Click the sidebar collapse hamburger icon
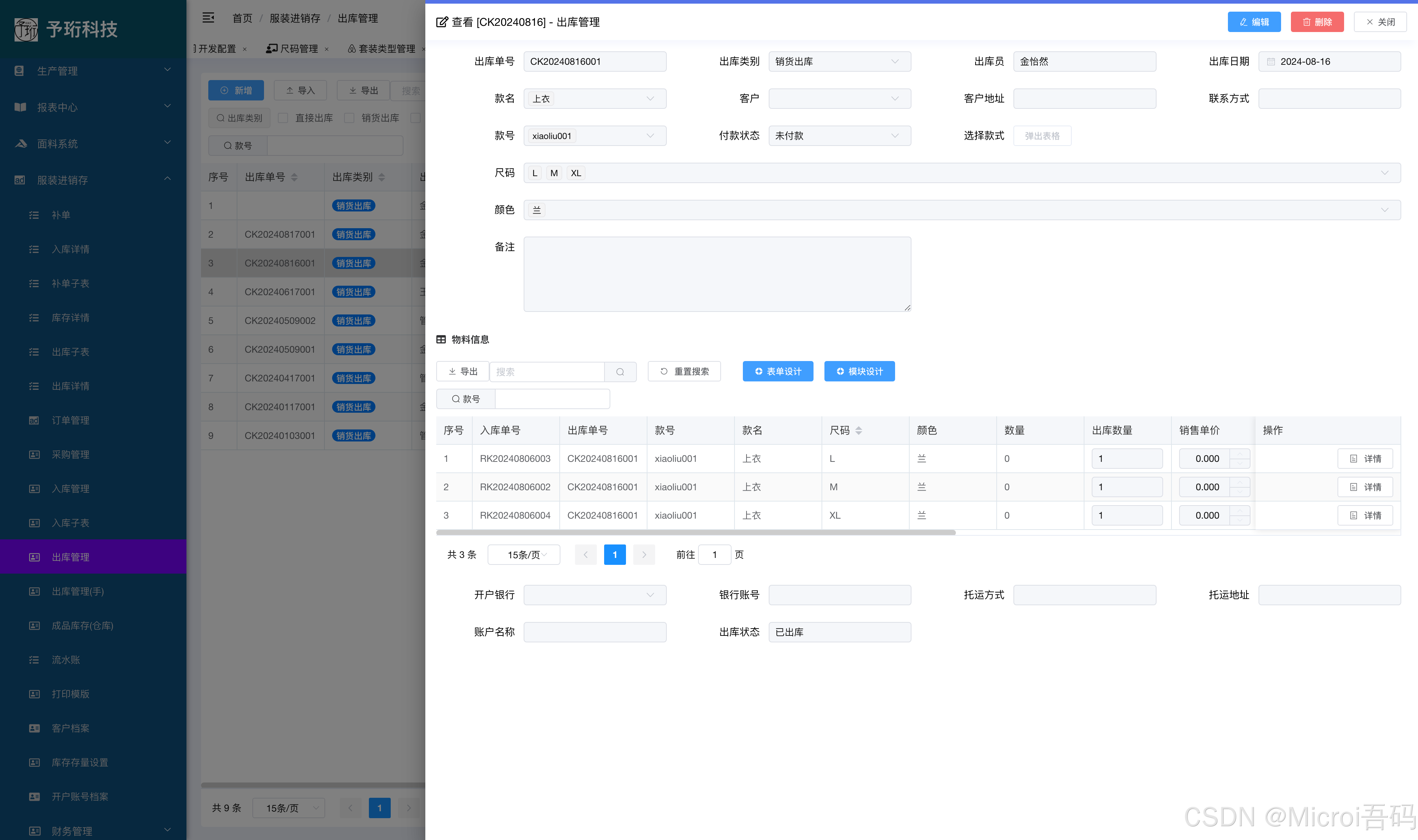This screenshot has width=1418, height=840. coord(208,18)
